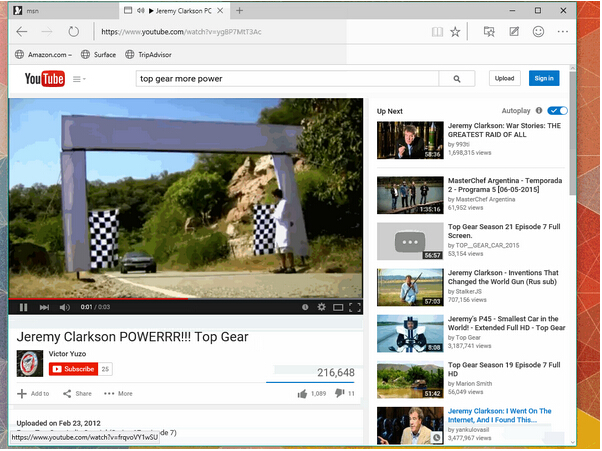Open the Hub favorites icon
This screenshot has height=451, width=602.
point(489,32)
